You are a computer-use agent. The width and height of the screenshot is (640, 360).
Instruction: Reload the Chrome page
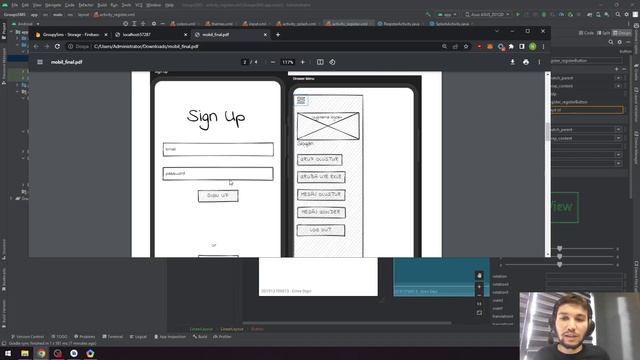click(x=57, y=47)
